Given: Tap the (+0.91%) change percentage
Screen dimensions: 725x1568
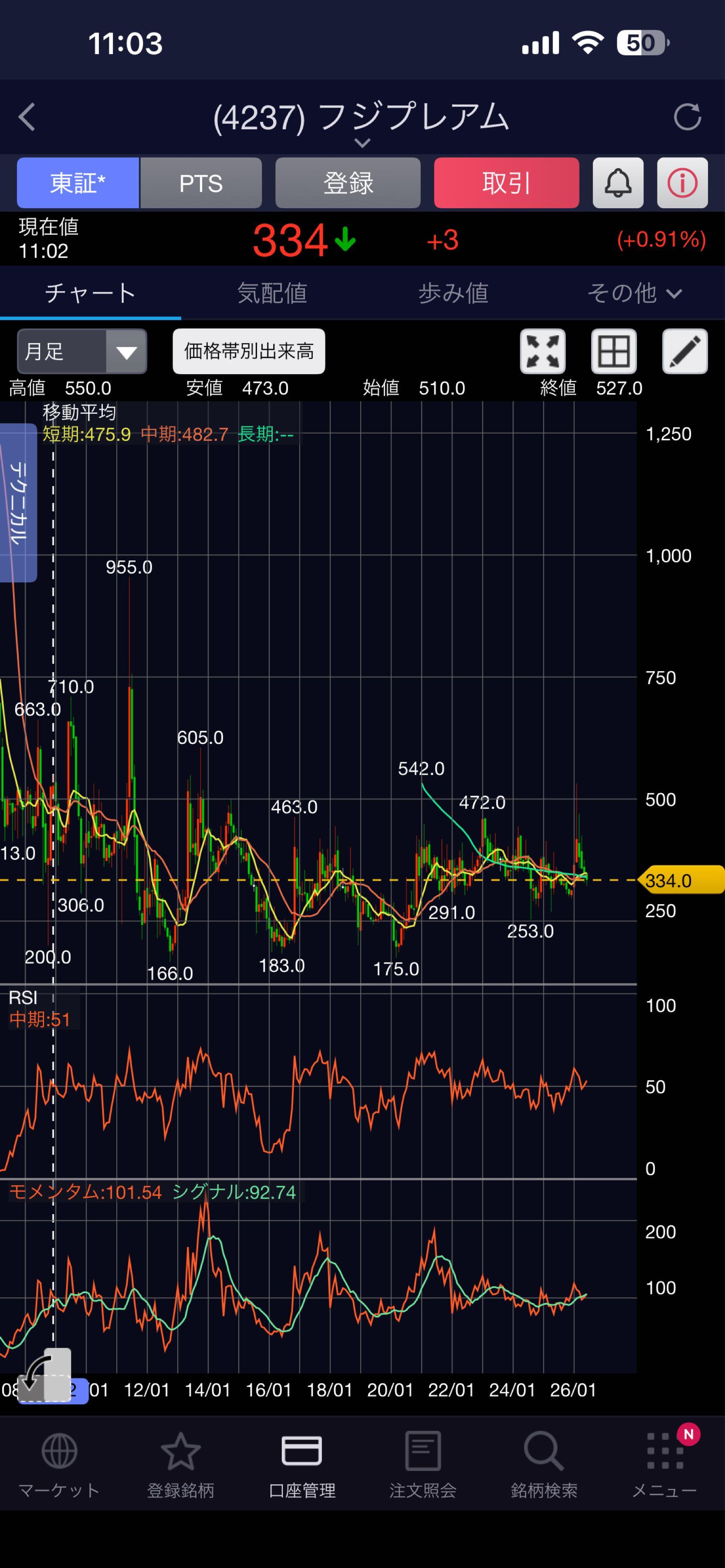Looking at the screenshot, I should [662, 240].
